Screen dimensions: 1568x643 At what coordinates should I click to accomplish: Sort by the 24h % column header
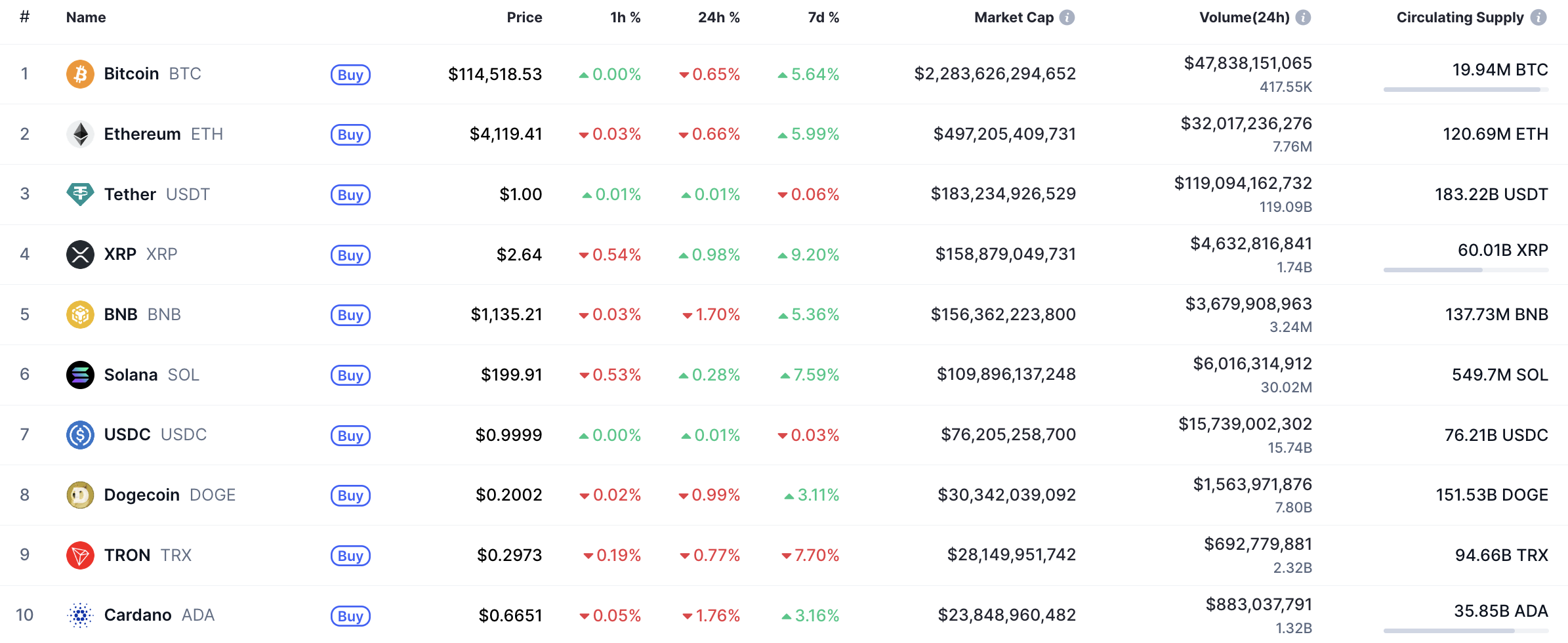(x=718, y=18)
